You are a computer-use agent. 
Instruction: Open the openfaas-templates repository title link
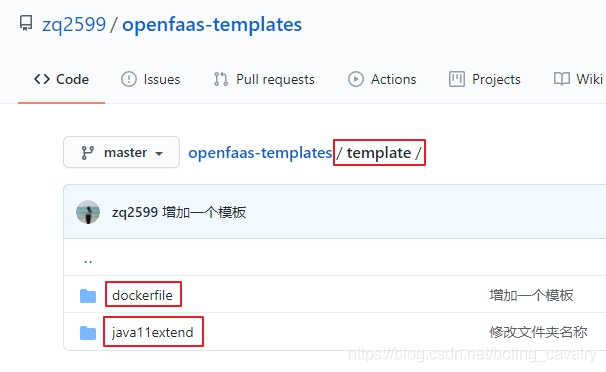click(x=212, y=25)
